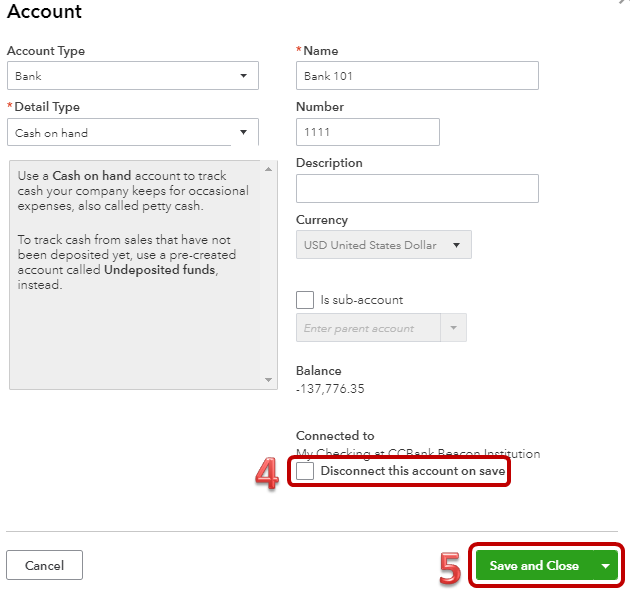Enable the Is sub-account checkbox
Screen dimensions: 630x592
pos(305,299)
